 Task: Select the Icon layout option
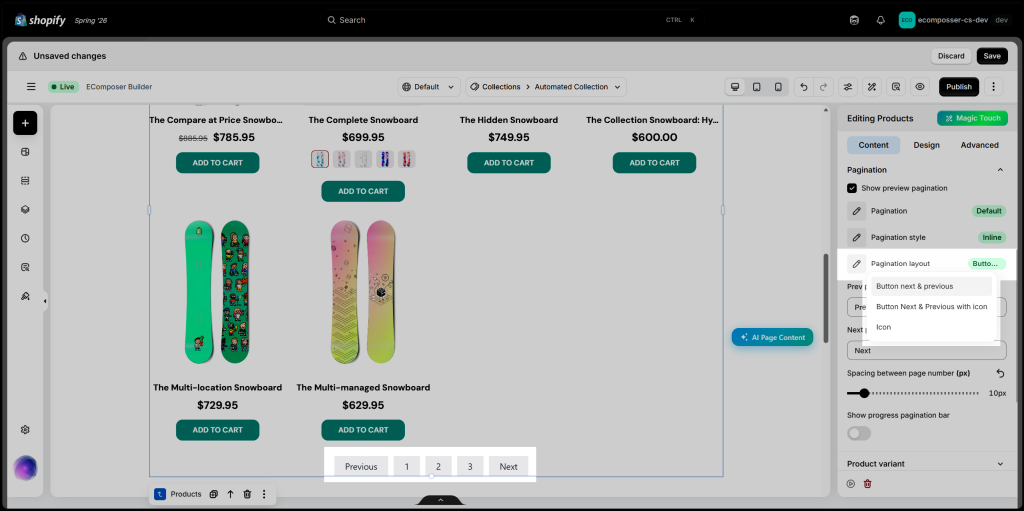[x=931, y=327]
